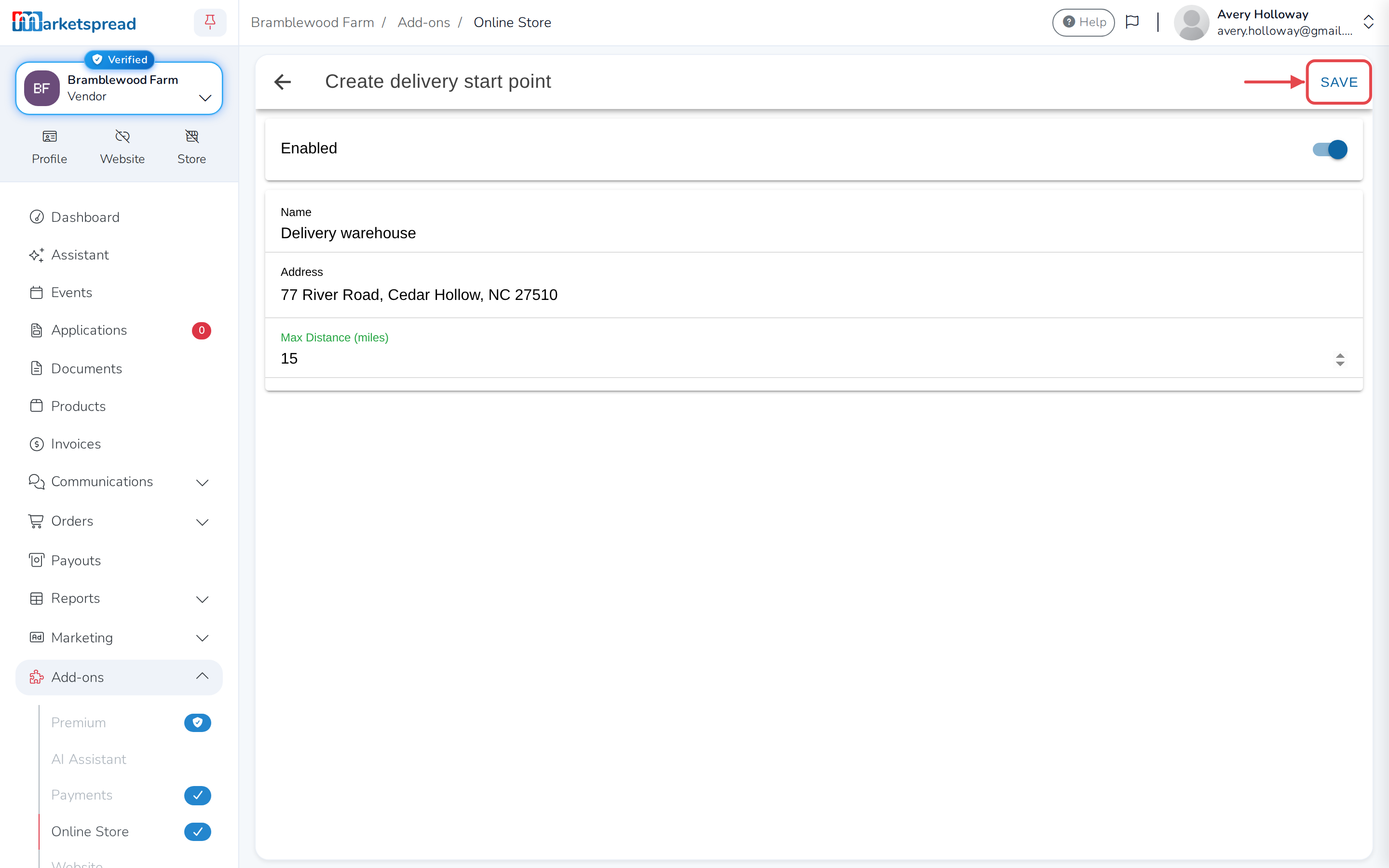Screen dimensions: 1389x868
Task: Click the pin sidebar icon
Action: [x=210, y=22]
